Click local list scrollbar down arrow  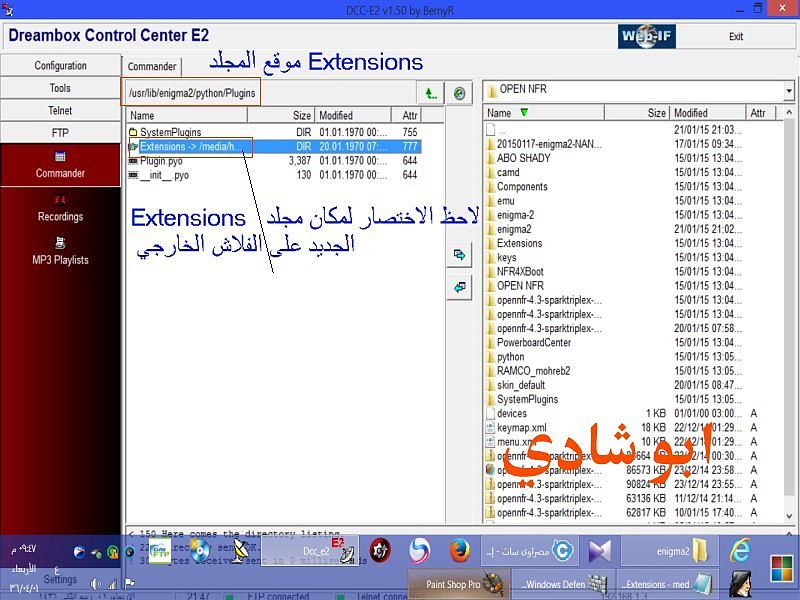tap(789, 516)
